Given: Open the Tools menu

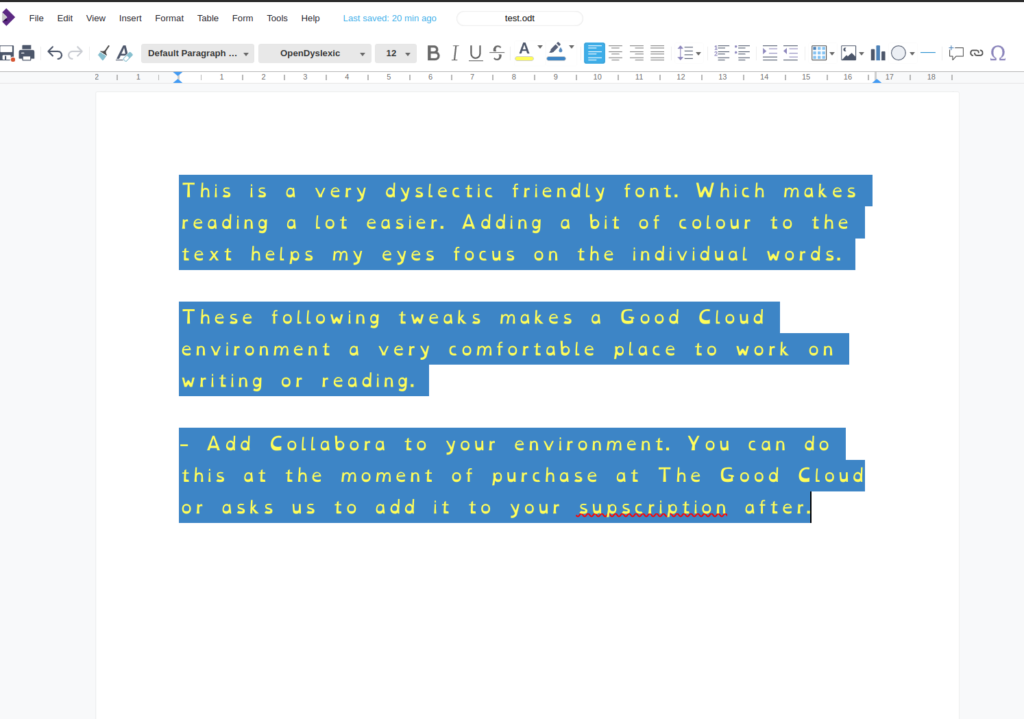Looking at the screenshot, I should click(277, 18).
